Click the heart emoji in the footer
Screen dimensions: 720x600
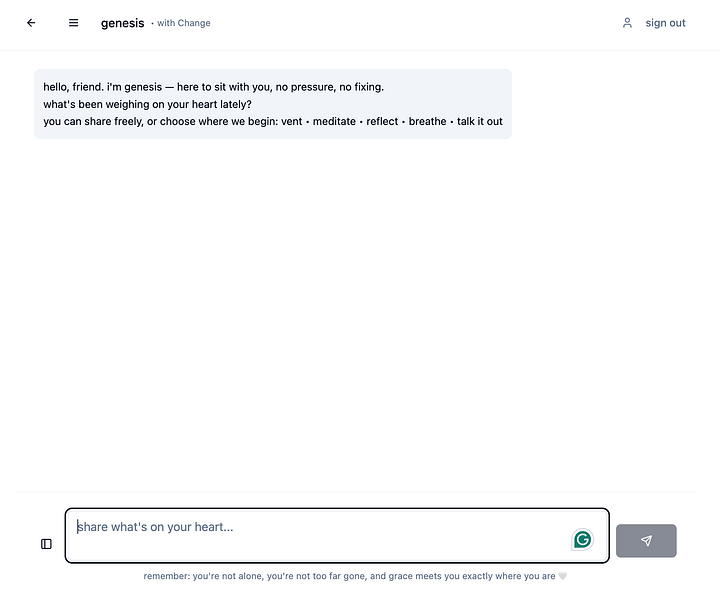(562, 576)
